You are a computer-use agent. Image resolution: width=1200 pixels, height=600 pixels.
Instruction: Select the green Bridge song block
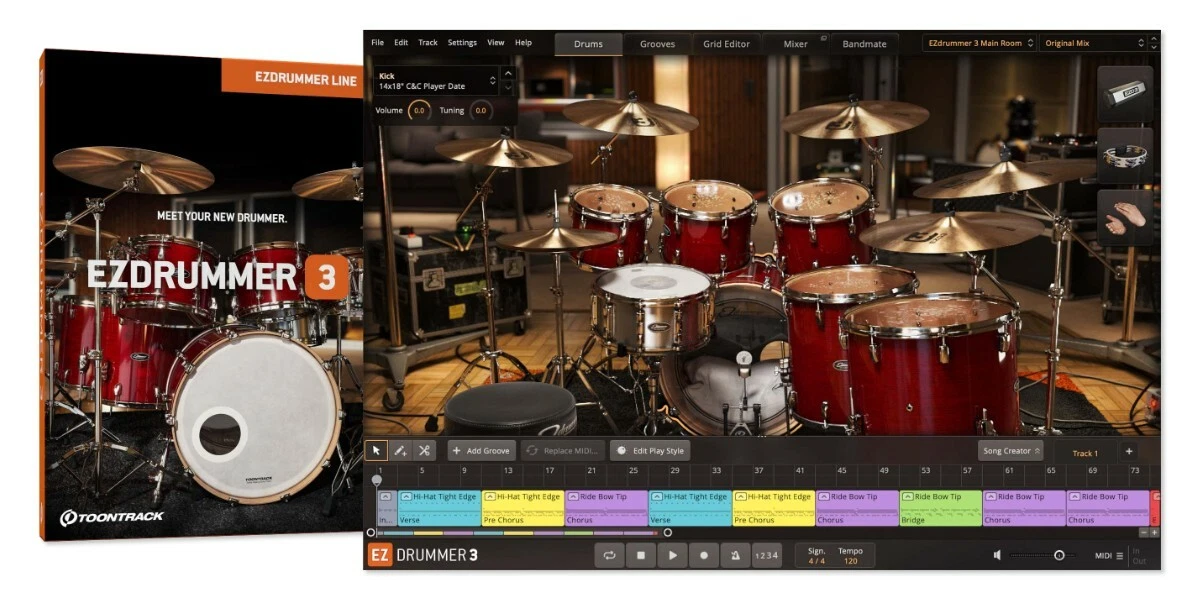click(940, 508)
